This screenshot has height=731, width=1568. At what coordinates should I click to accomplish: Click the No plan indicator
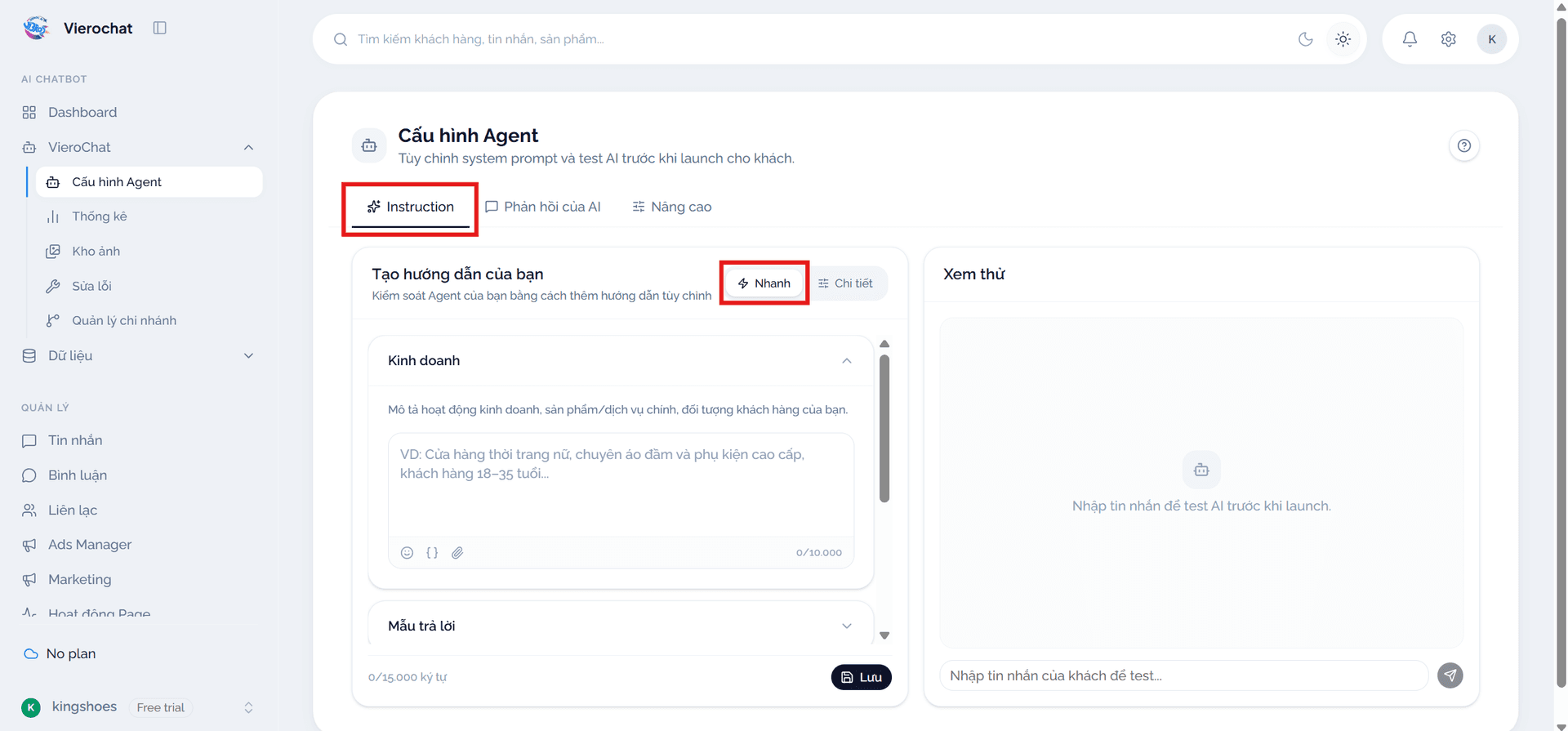[60, 654]
